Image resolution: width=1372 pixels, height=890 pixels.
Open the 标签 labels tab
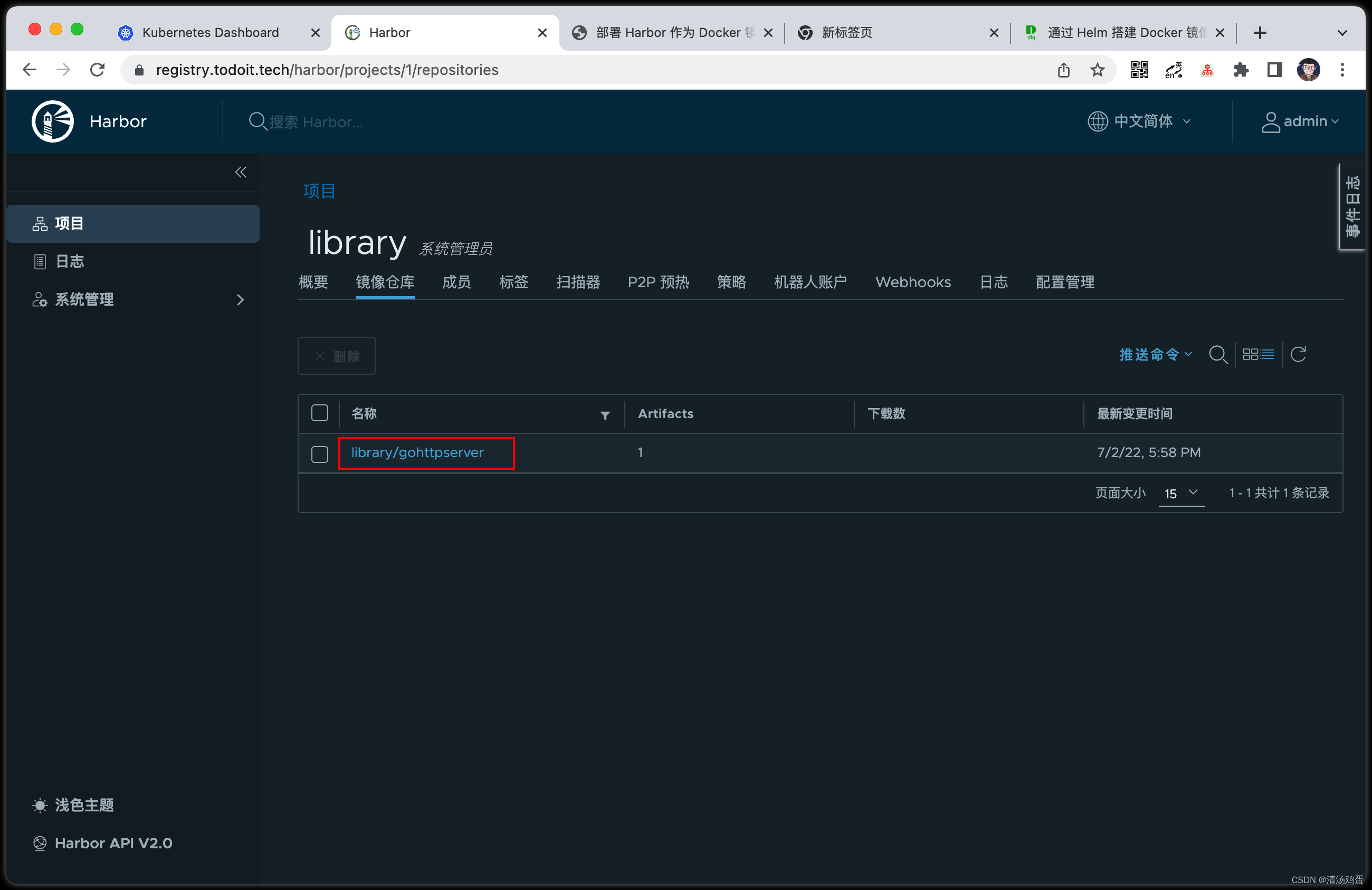513,282
